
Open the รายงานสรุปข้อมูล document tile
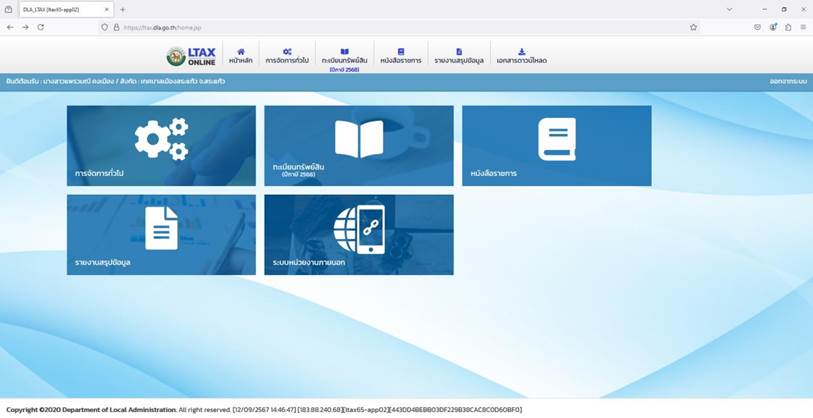click(161, 235)
